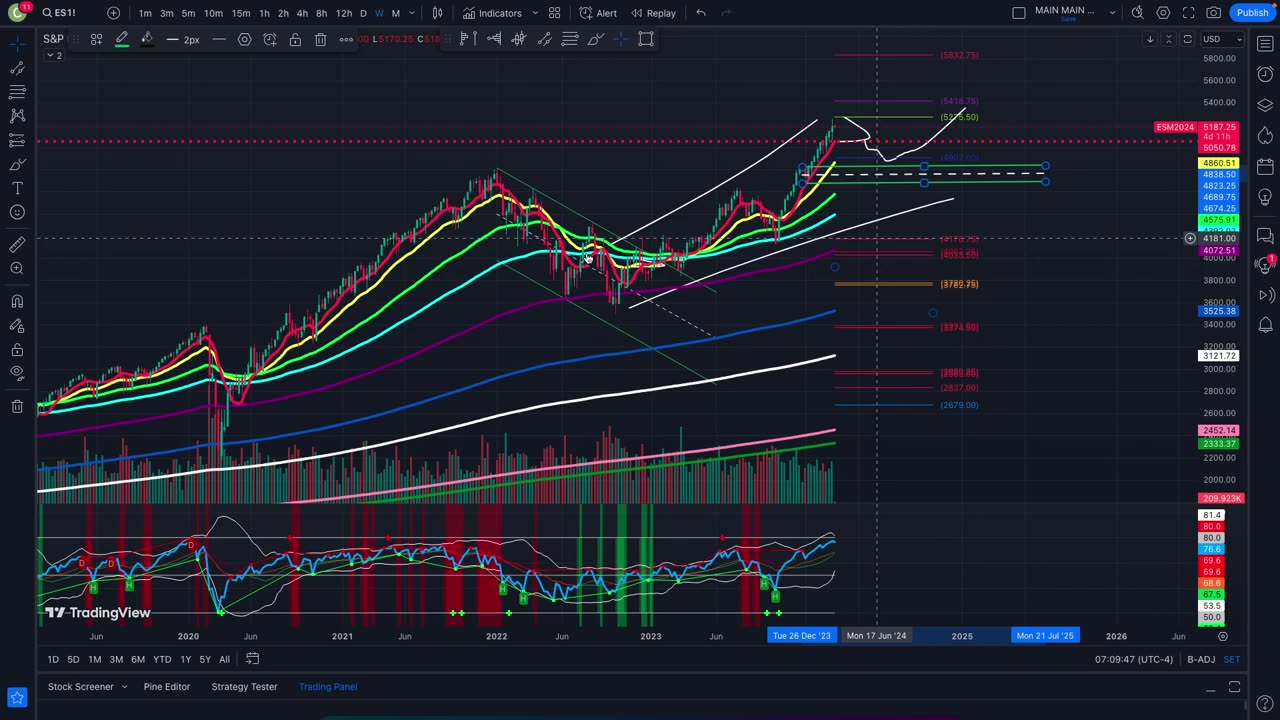1280x720 pixels.
Task: Open the Strategy Tester tab
Action: click(x=244, y=687)
